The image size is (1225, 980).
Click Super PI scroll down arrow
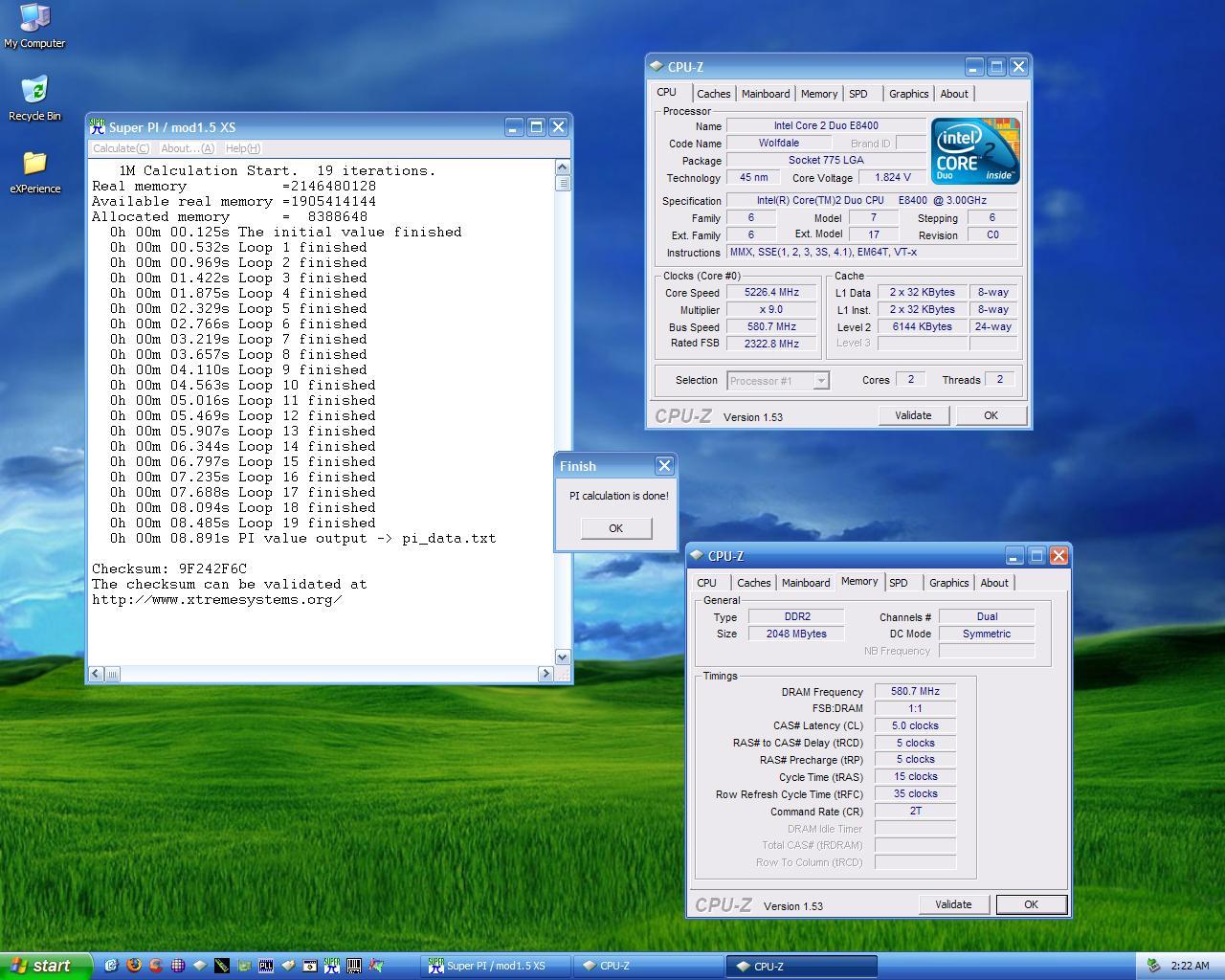tap(563, 657)
